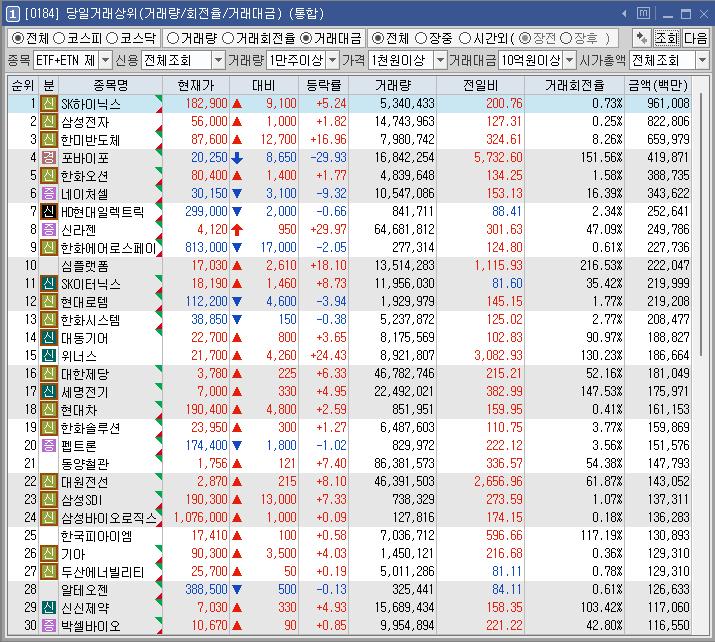Open the 시가총액 전체조회 dropdown

(702, 60)
